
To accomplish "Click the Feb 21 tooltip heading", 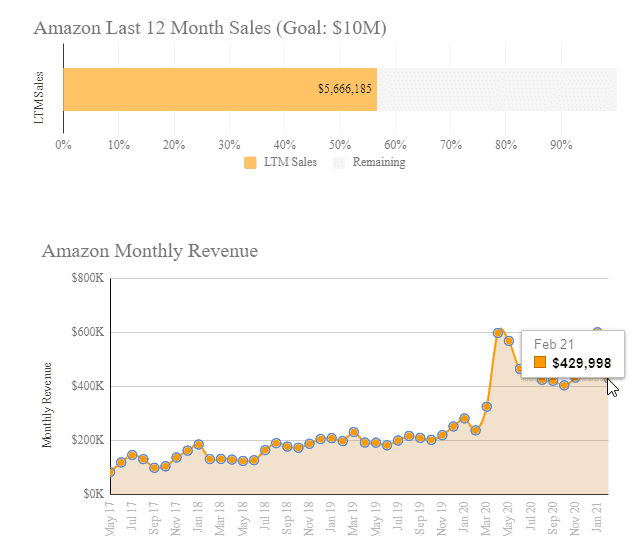I will (x=551, y=342).
